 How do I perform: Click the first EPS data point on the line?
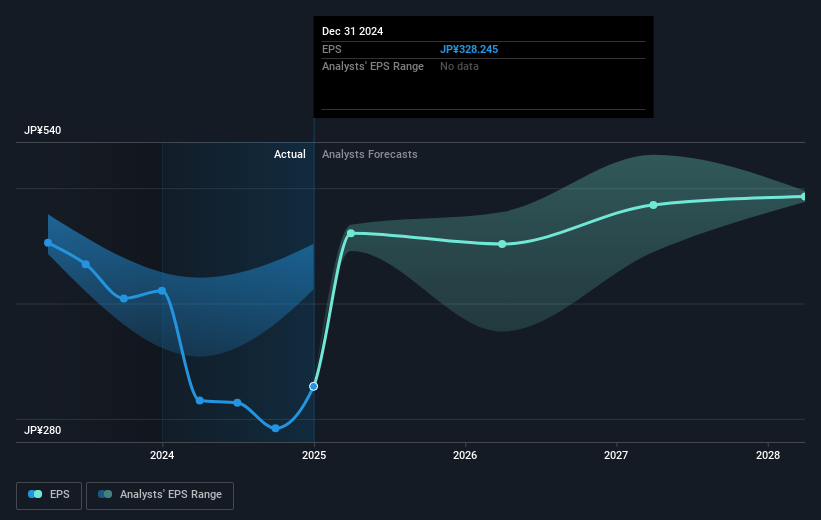pos(48,243)
